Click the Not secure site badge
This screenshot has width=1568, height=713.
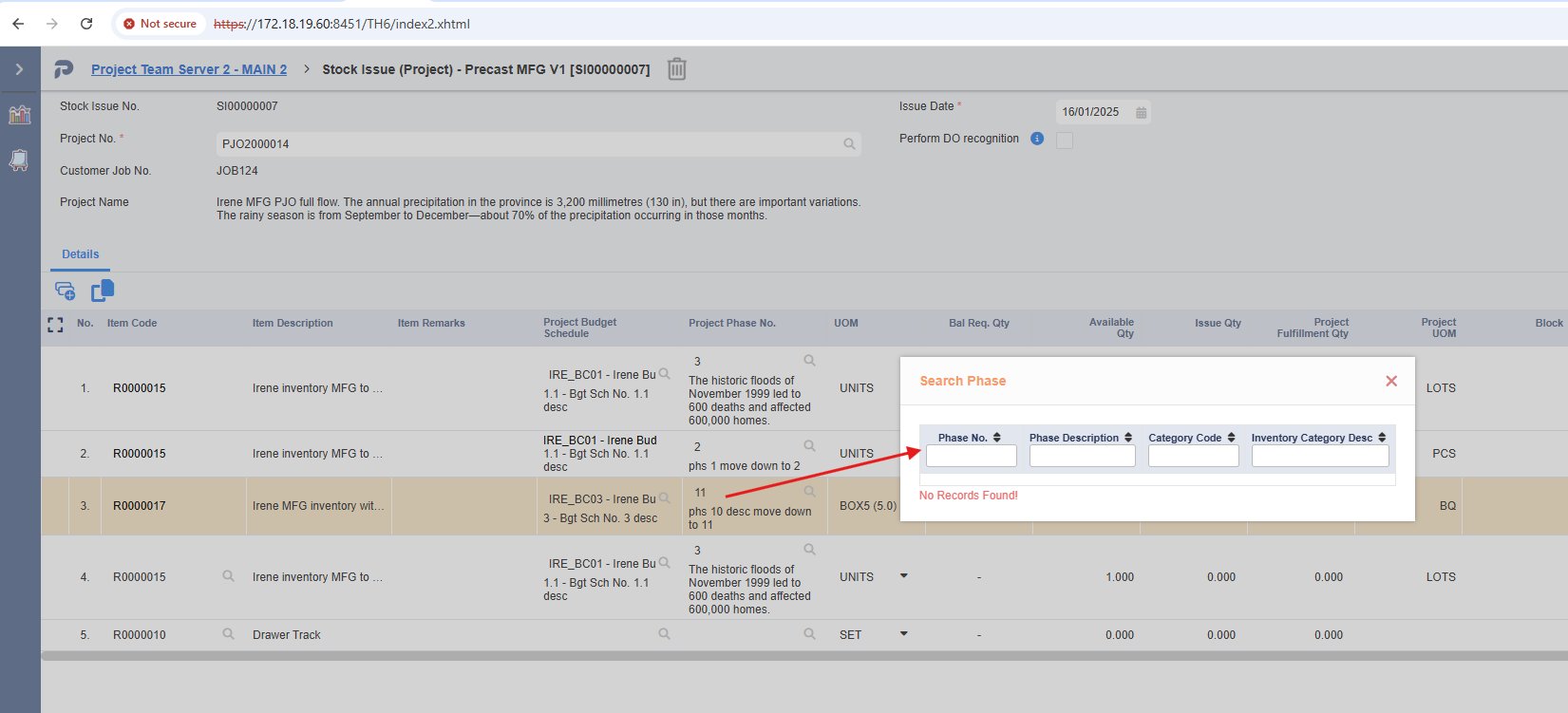(160, 24)
